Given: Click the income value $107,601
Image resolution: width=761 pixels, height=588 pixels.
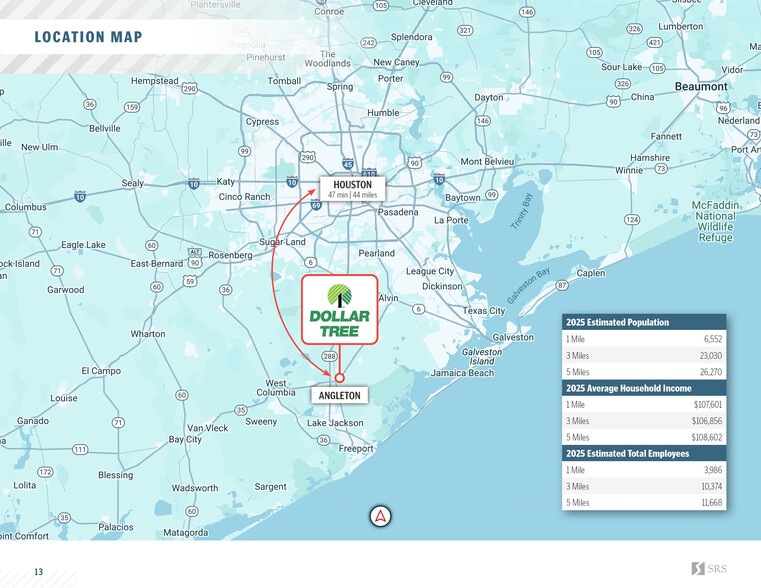Looking at the screenshot, I should click(x=708, y=405).
